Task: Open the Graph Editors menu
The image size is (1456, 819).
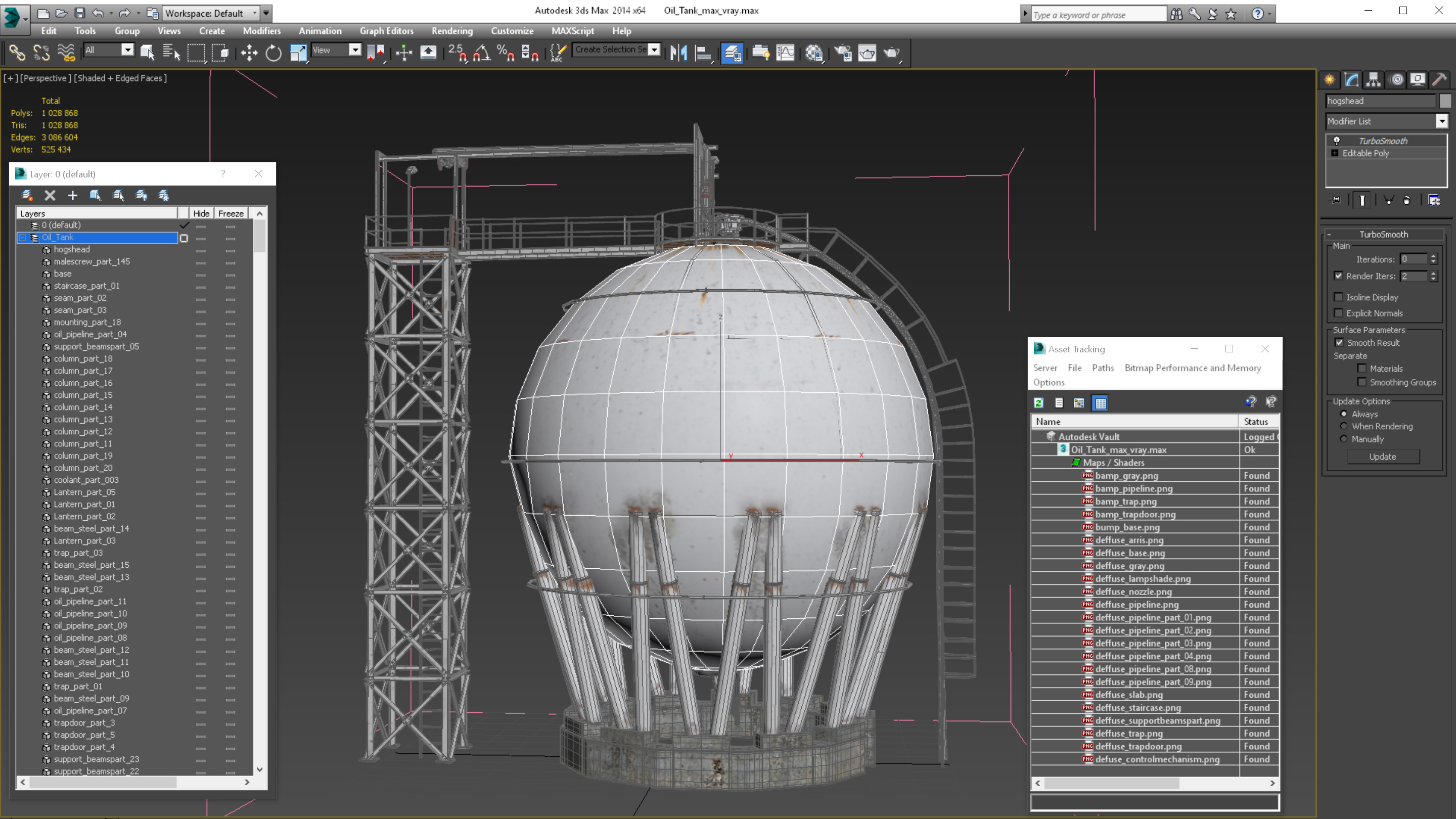Action: pyautogui.click(x=387, y=31)
